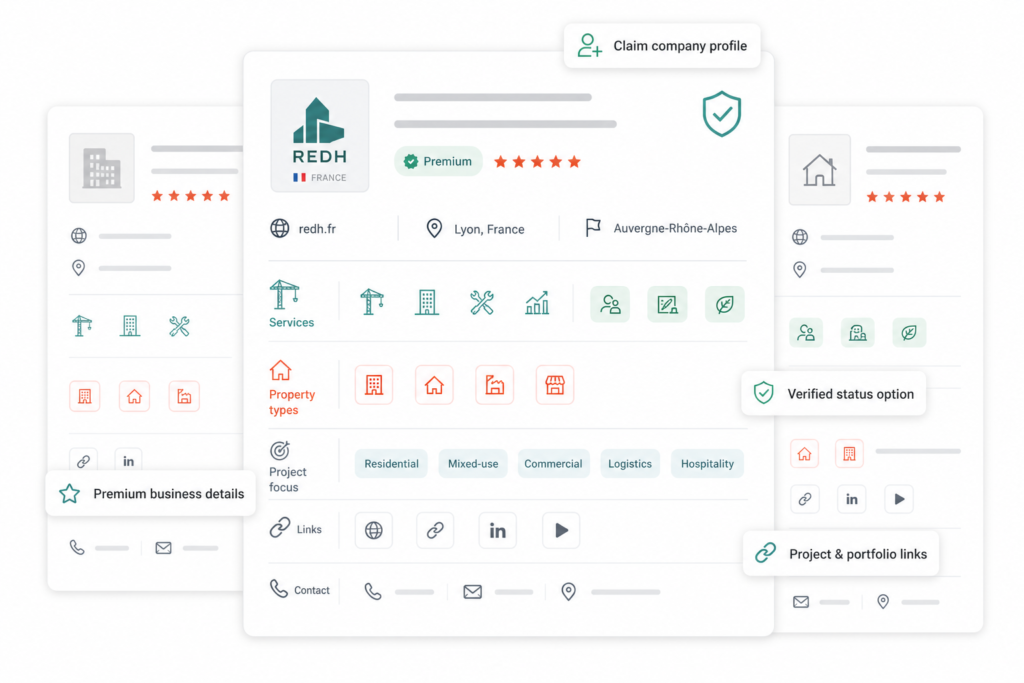
Task: Click the leaf icon on right card
Action: (x=909, y=333)
